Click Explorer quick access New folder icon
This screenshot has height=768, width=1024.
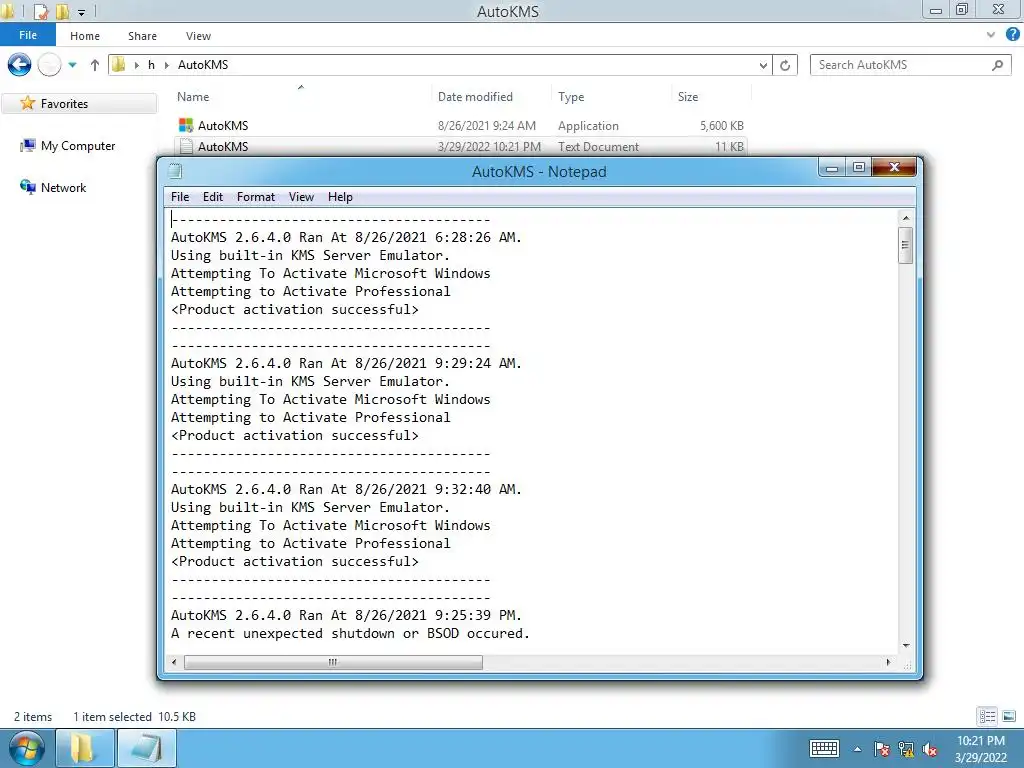pyautogui.click(x=62, y=11)
